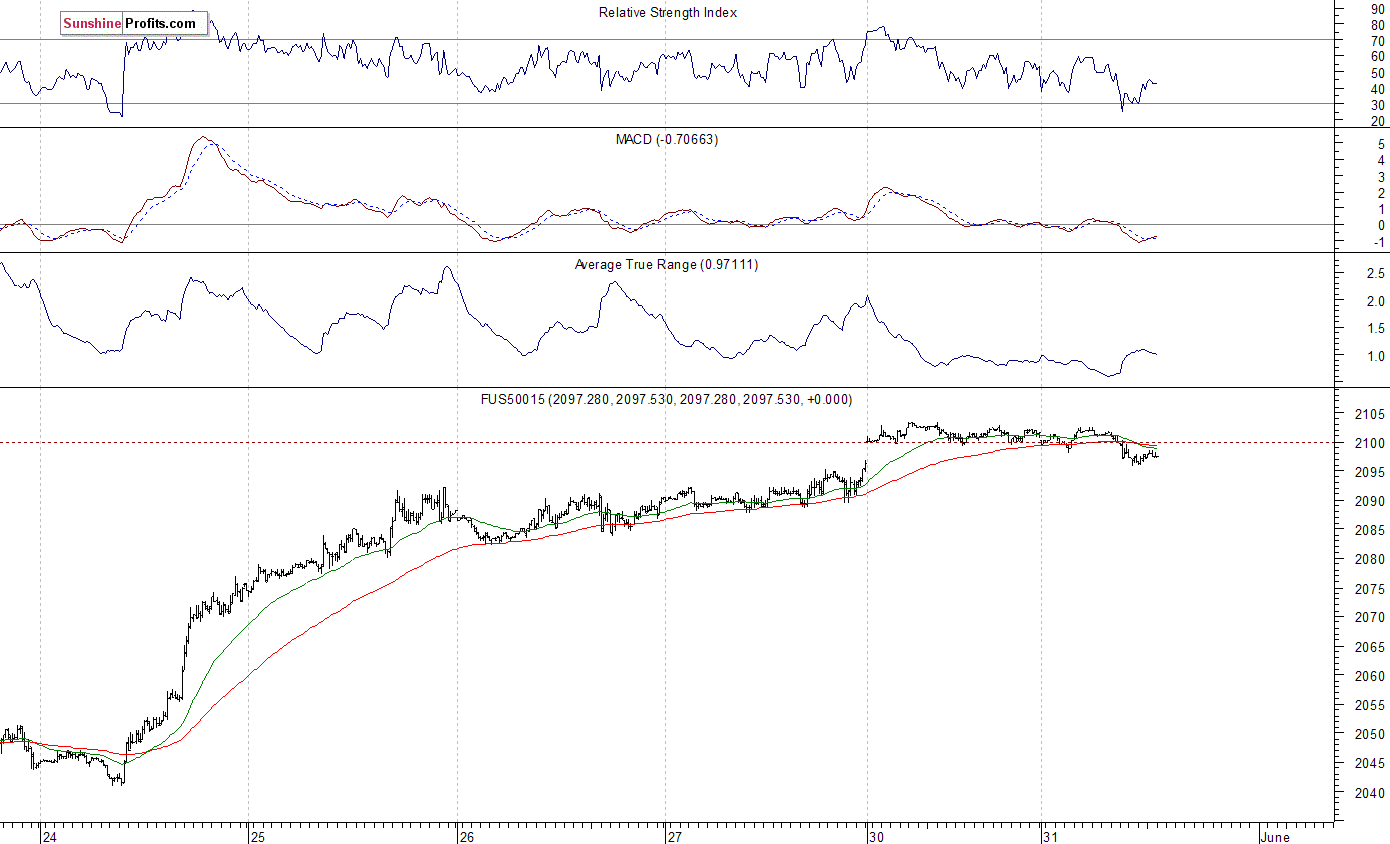Click the MACD axis value -1
The image size is (1390, 844).
click(1379, 242)
